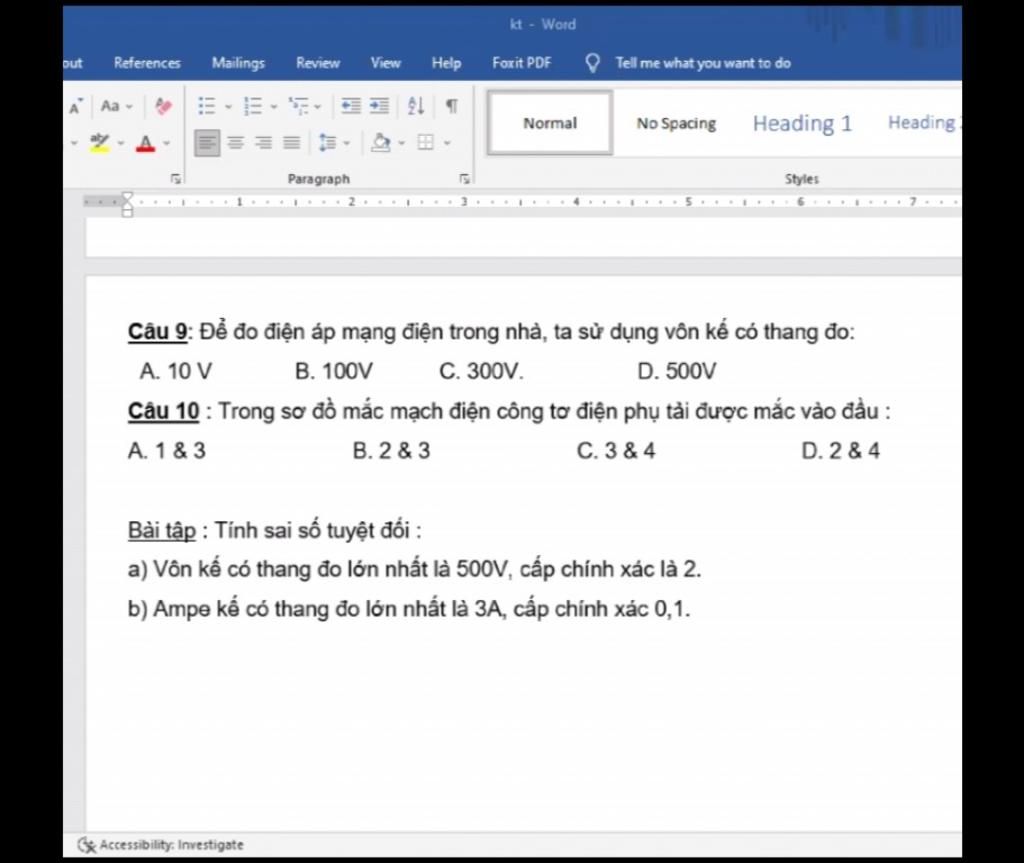Click answer 'A. 10 V' text
Image resolution: width=1024 pixels, height=863 pixels.
click(176, 371)
